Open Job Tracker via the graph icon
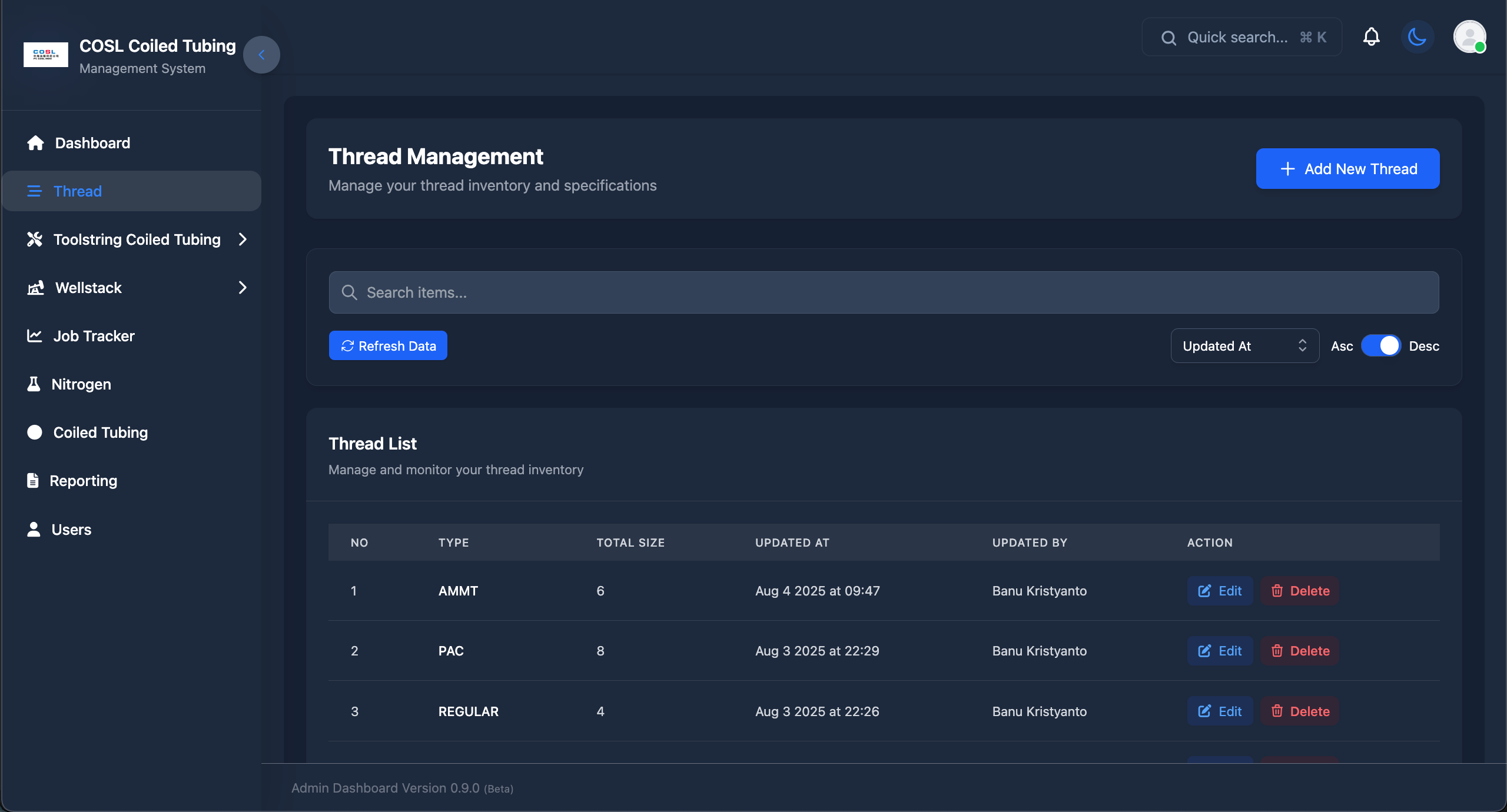This screenshot has width=1507, height=812. tap(35, 335)
